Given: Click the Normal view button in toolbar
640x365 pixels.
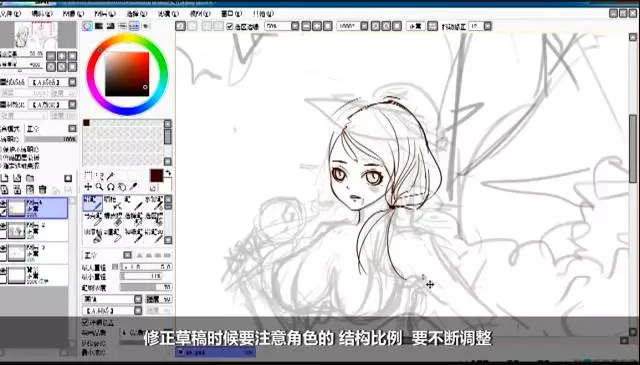Looking at the screenshot, I should 415,26.
